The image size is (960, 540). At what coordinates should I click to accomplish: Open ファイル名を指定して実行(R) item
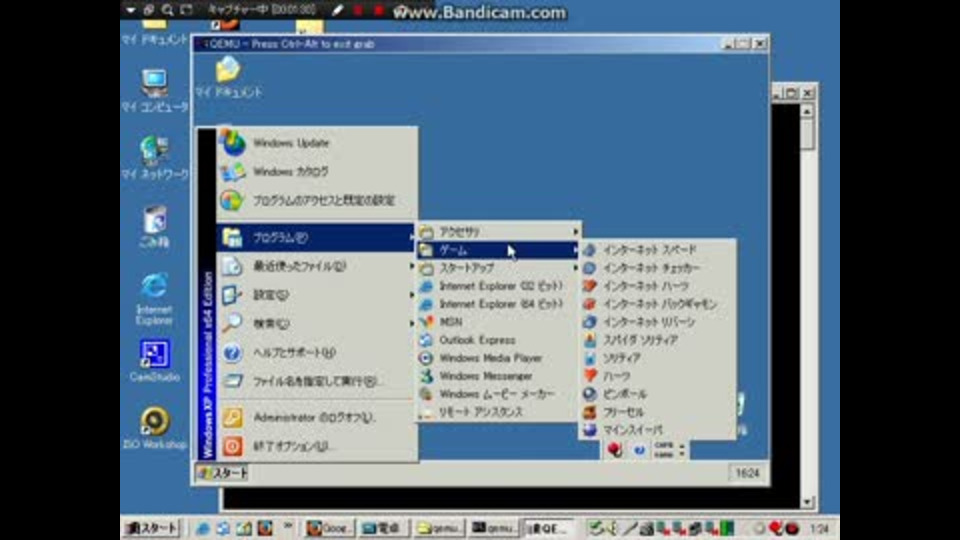point(317,381)
